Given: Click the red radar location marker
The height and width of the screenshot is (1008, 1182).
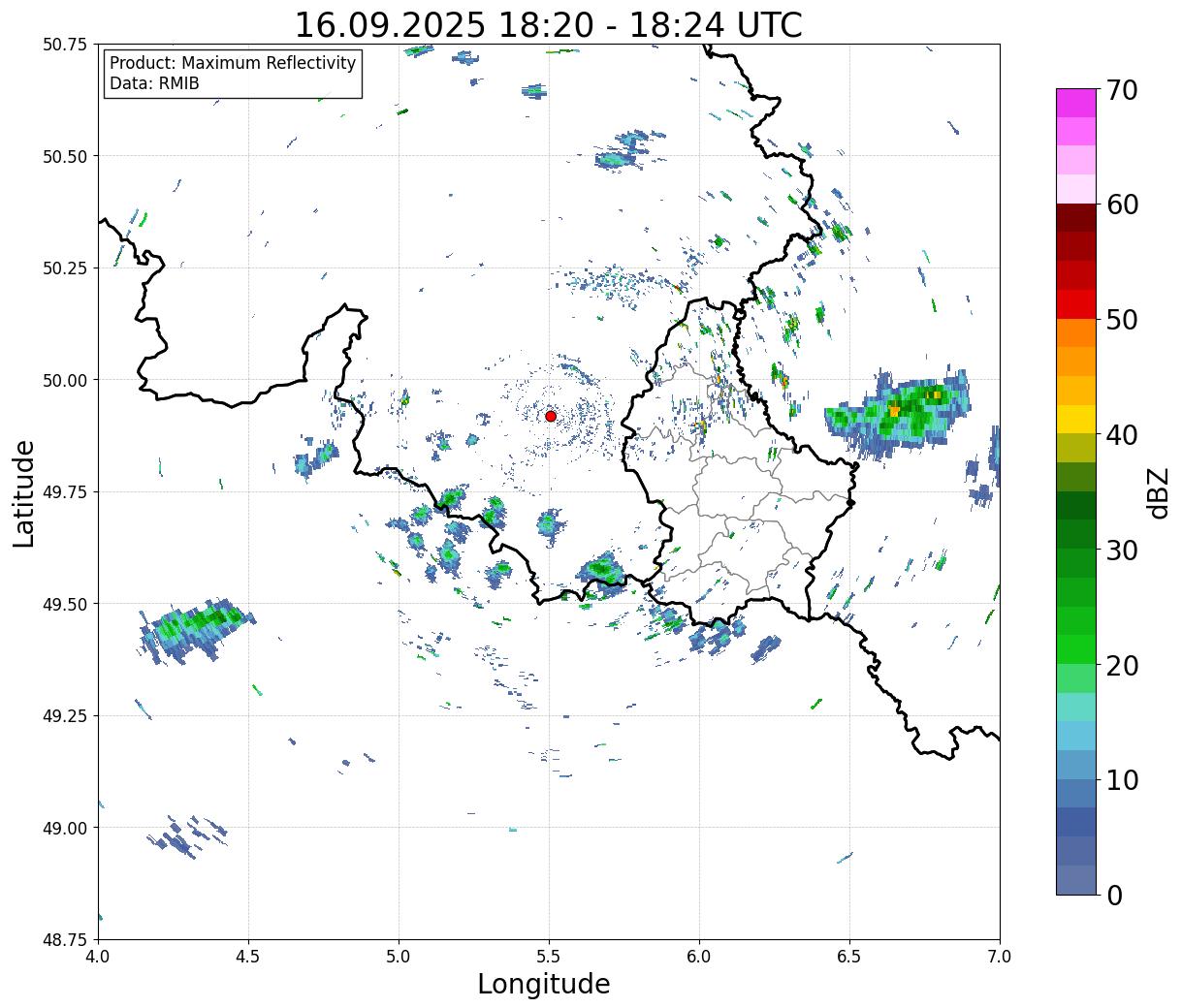Looking at the screenshot, I should [x=550, y=416].
